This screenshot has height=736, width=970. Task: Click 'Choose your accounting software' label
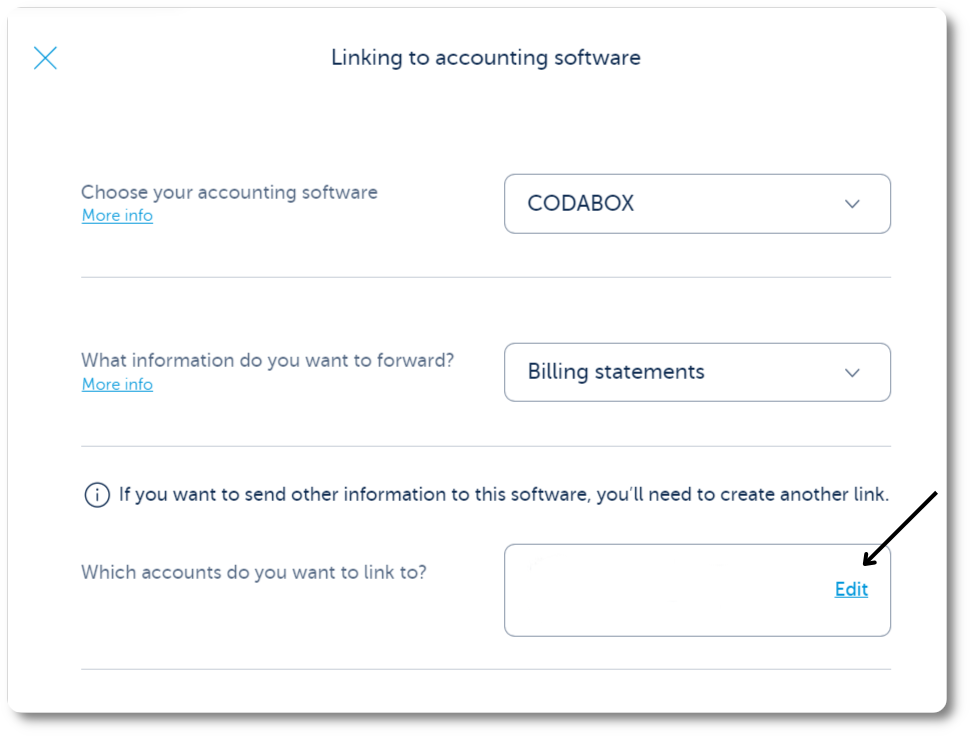(x=230, y=192)
